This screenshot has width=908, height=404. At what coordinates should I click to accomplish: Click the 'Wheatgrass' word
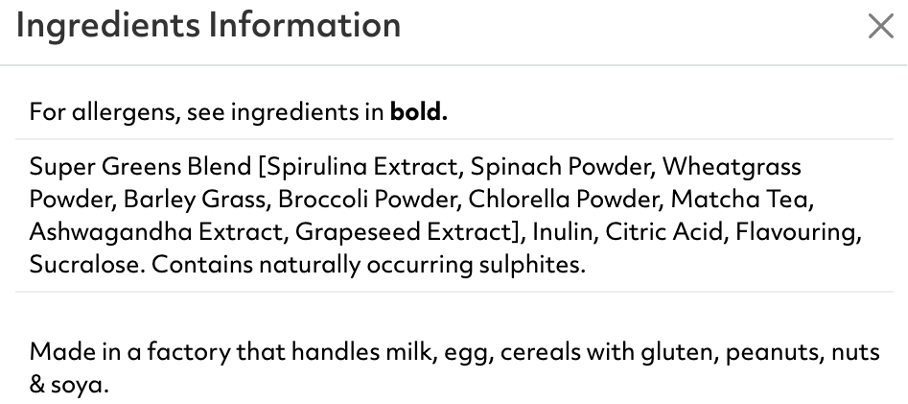[x=732, y=167]
